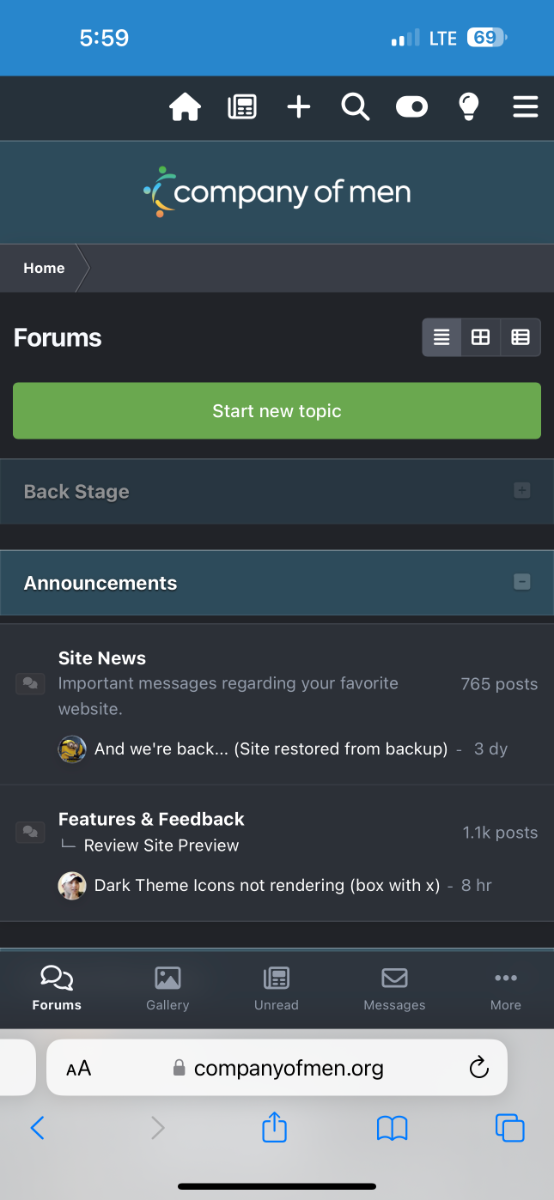Click Start new topic button
This screenshot has width=554, height=1200.
pyautogui.click(x=277, y=411)
